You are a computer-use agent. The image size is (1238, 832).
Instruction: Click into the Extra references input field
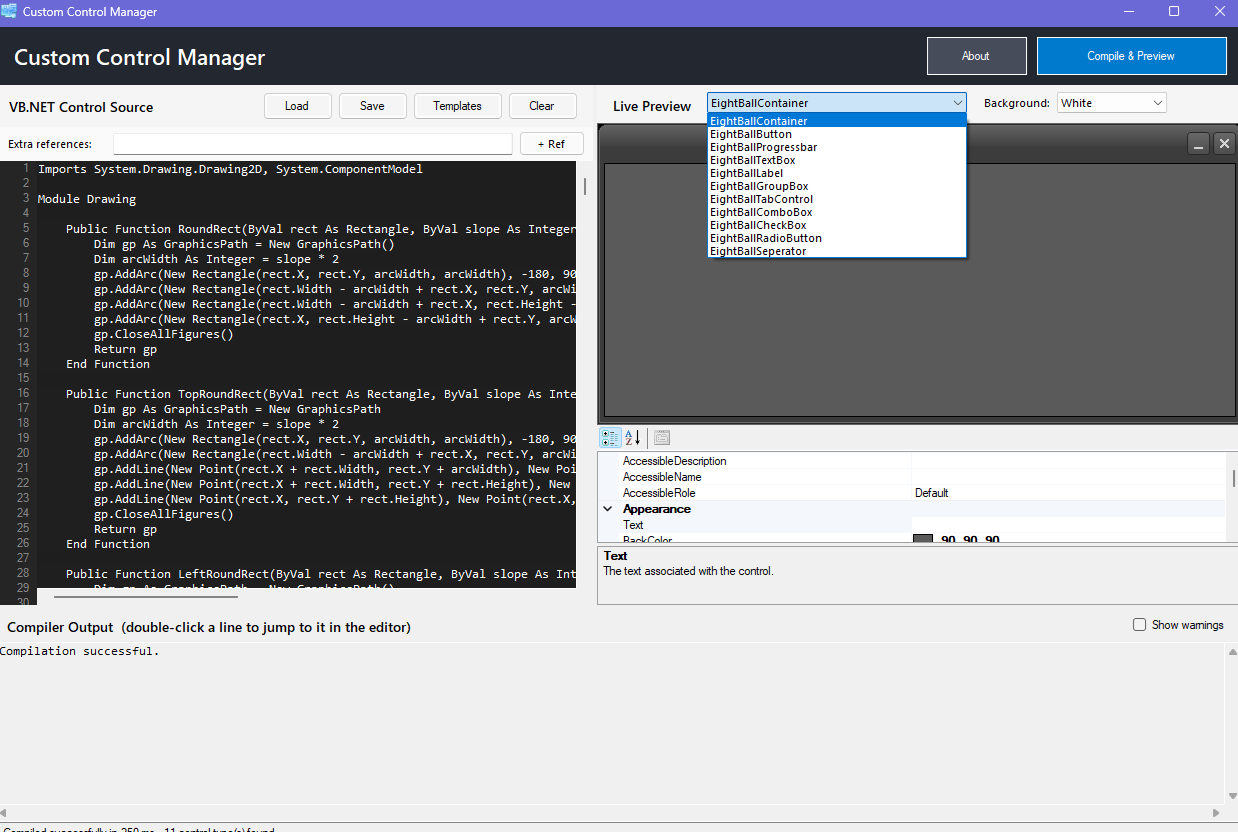312,144
